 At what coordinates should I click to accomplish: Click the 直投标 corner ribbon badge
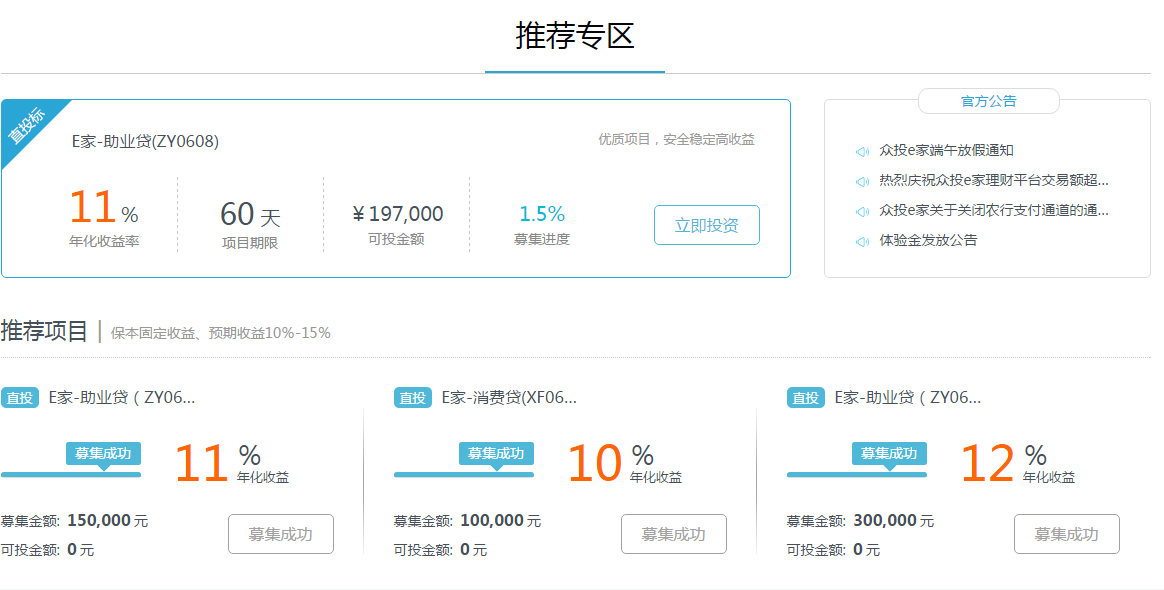tap(30, 128)
